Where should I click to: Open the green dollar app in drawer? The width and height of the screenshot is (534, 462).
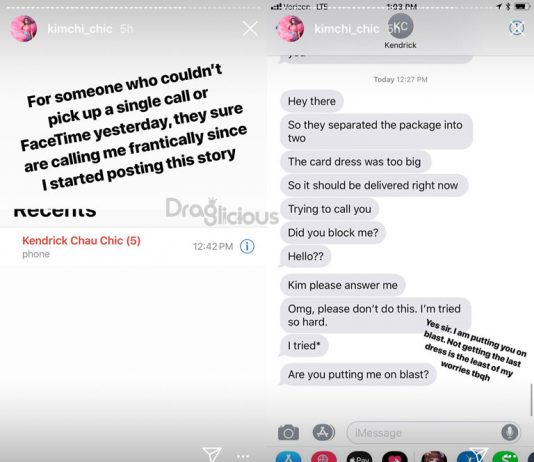pyautogui.click(x=505, y=457)
